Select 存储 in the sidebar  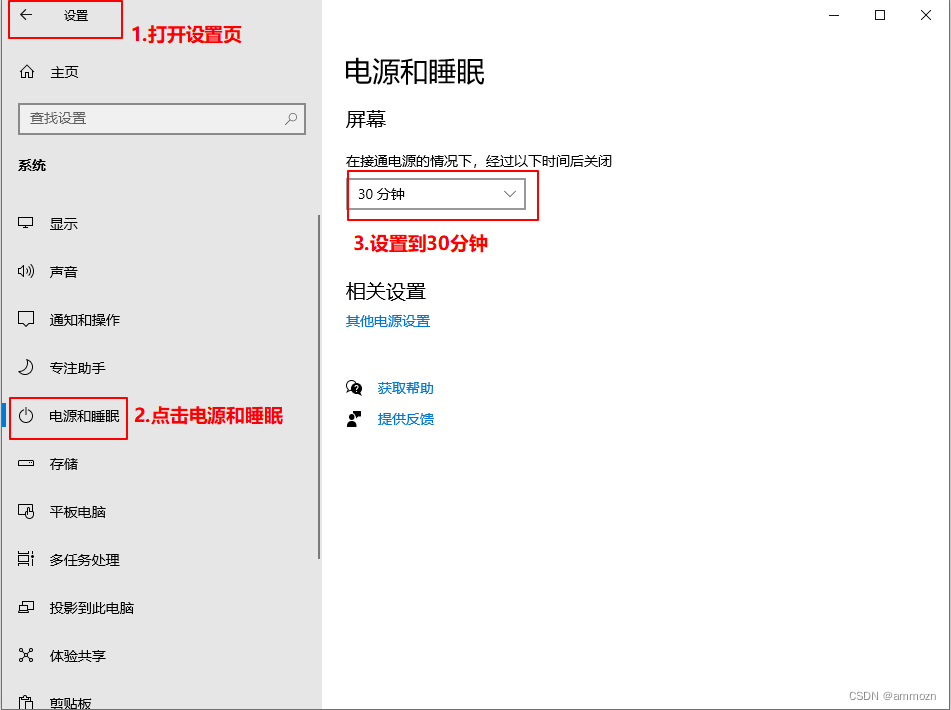[64, 464]
